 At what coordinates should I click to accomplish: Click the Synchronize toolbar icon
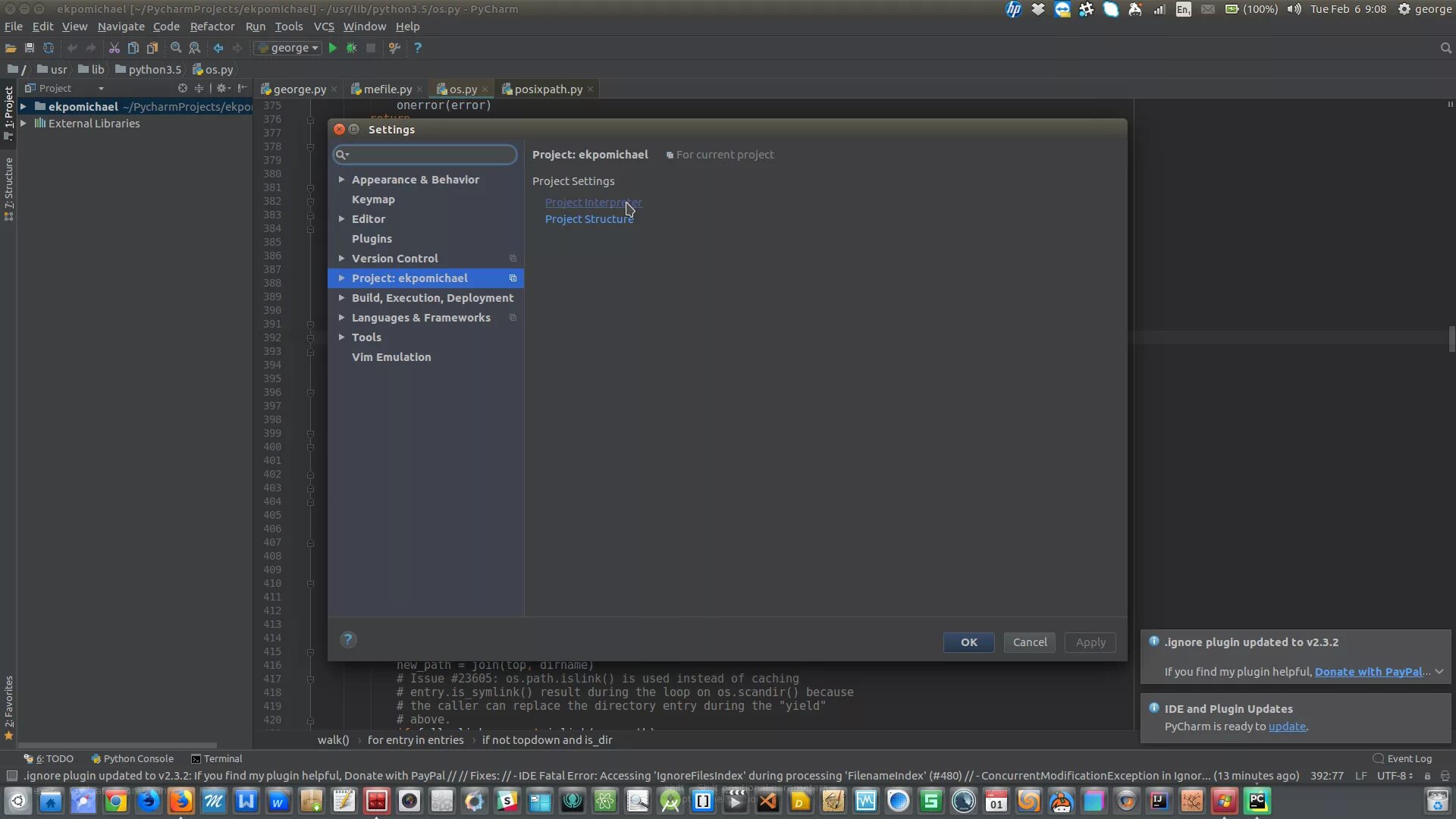tap(49, 48)
